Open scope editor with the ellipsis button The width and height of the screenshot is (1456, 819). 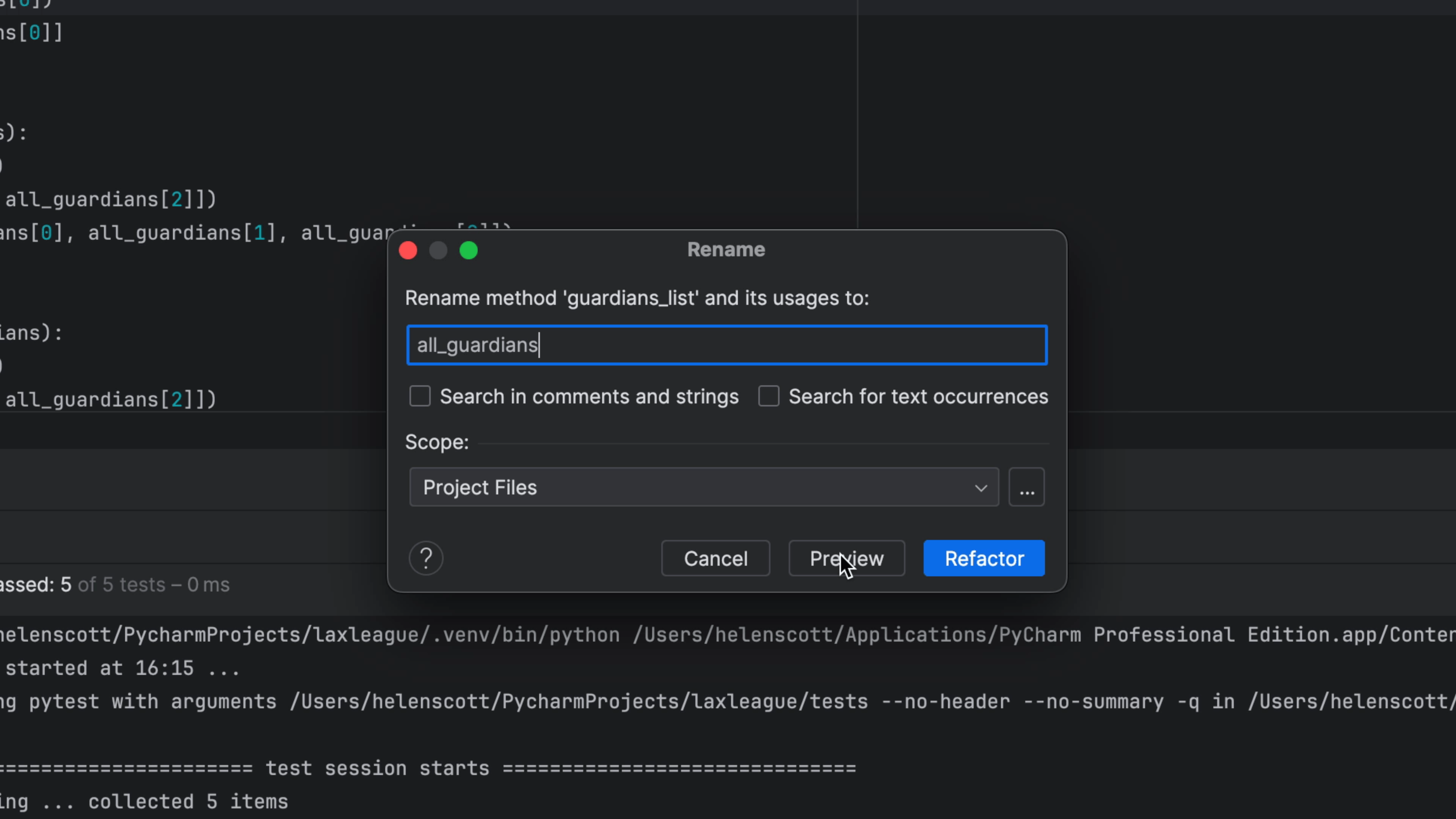(1026, 487)
